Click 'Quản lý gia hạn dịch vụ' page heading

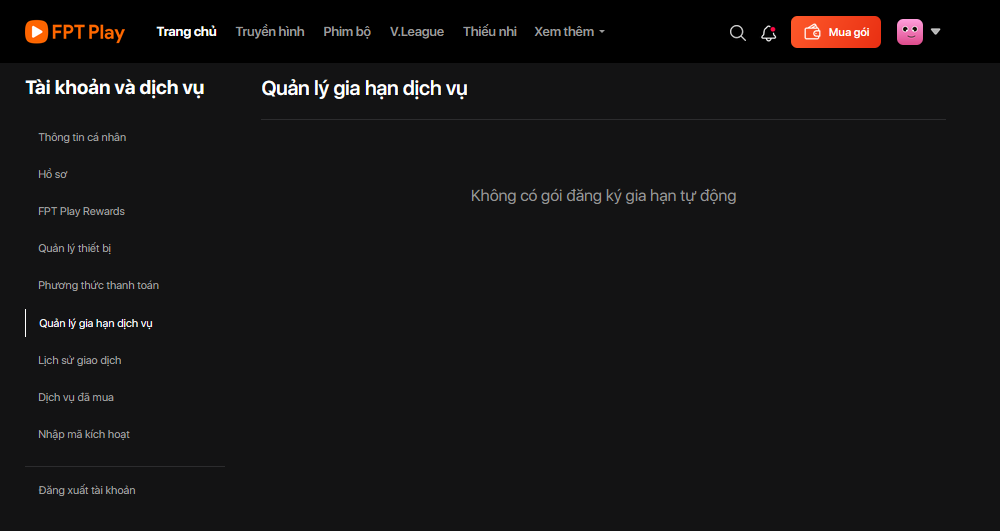364,89
